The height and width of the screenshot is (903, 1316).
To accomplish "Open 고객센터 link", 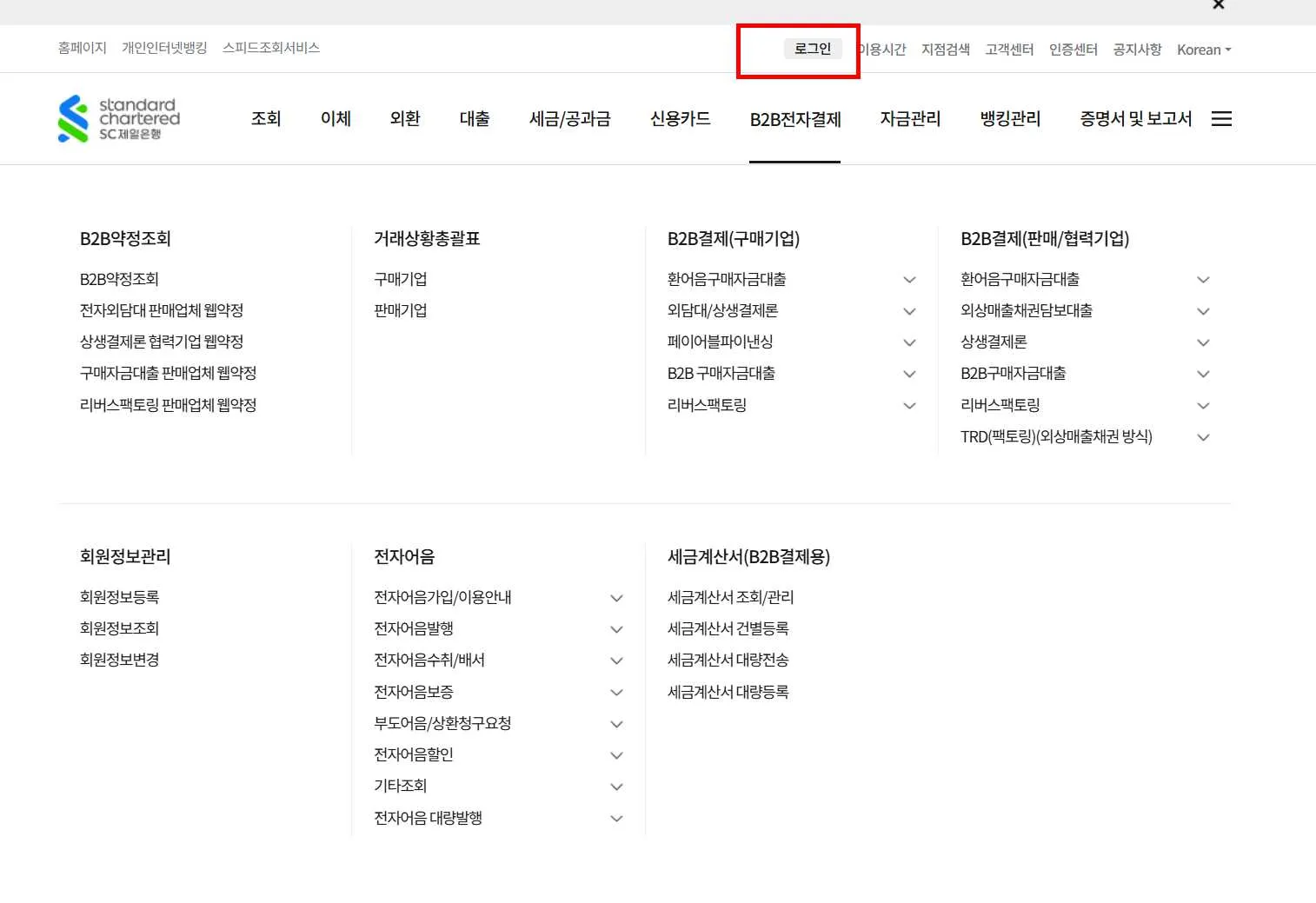I will point(1009,50).
